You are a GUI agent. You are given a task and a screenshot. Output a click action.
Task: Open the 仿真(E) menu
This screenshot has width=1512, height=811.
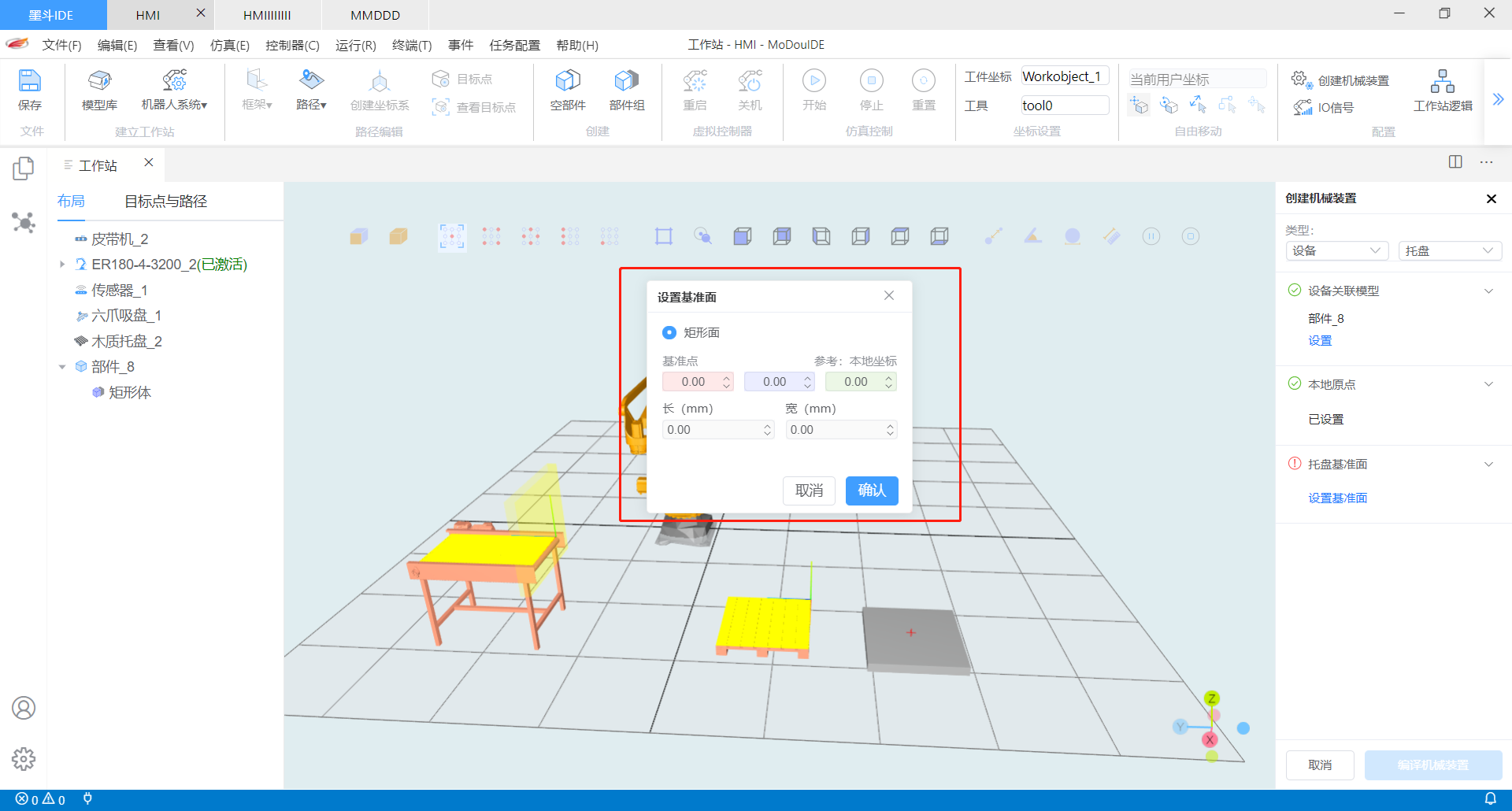point(229,45)
